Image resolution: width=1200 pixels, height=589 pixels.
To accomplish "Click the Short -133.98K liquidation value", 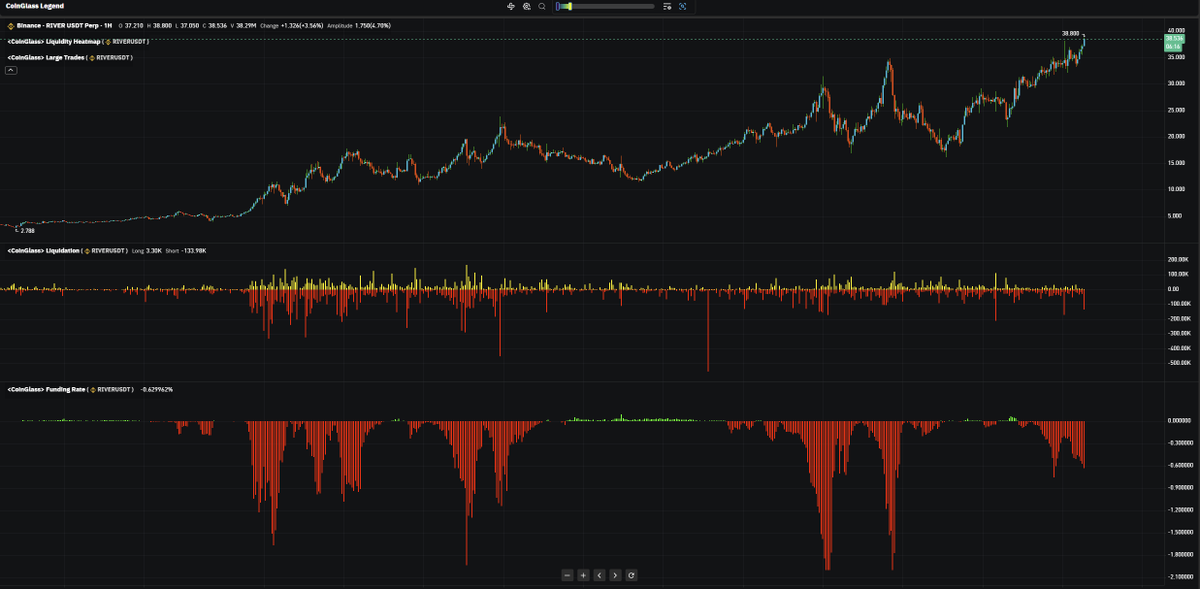I will 185,250.
